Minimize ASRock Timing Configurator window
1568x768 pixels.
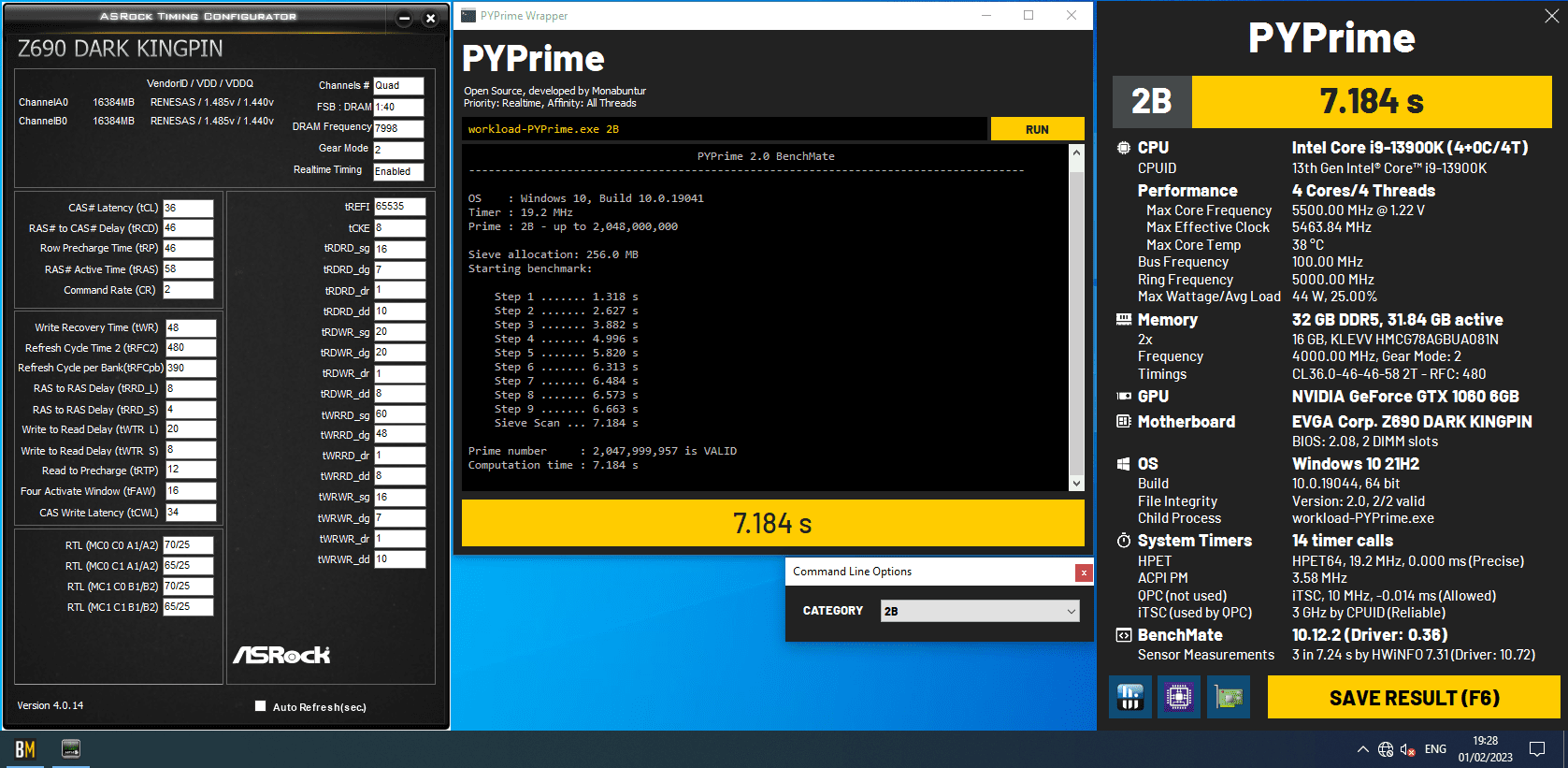click(405, 19)
